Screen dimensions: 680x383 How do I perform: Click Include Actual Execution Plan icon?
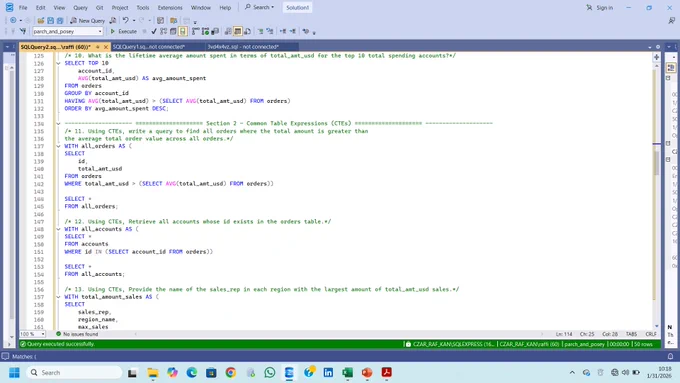196,31
